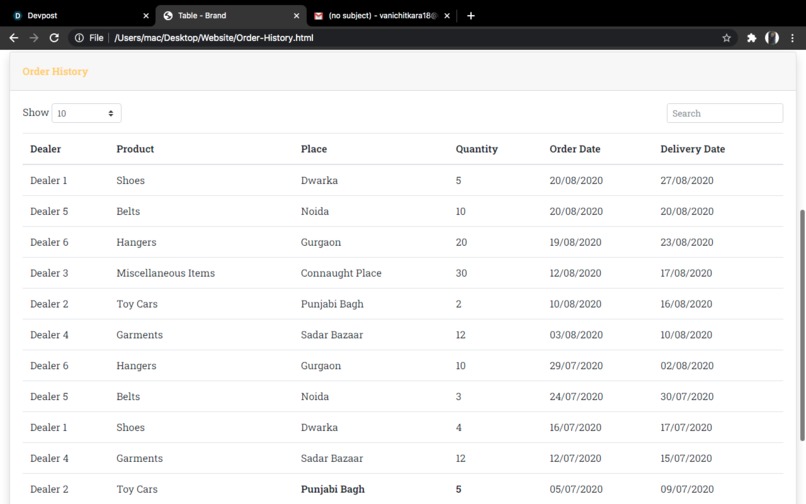Click delivery date 27/08/2020
This screenshot has height=504, width=806.
coord(687,181)
